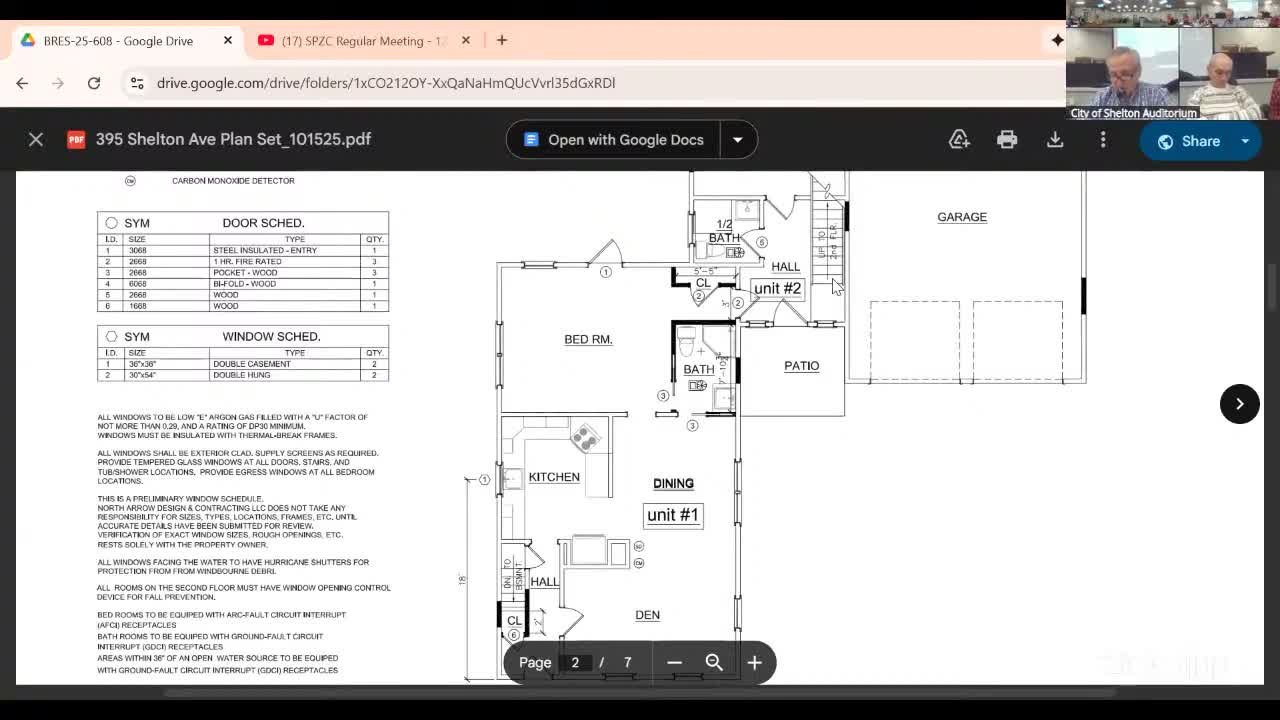The height and width of the screenshot is (720, 1280).
Task: Open a new browser tab
Action: pyautogui.click(x=502, y=40)
